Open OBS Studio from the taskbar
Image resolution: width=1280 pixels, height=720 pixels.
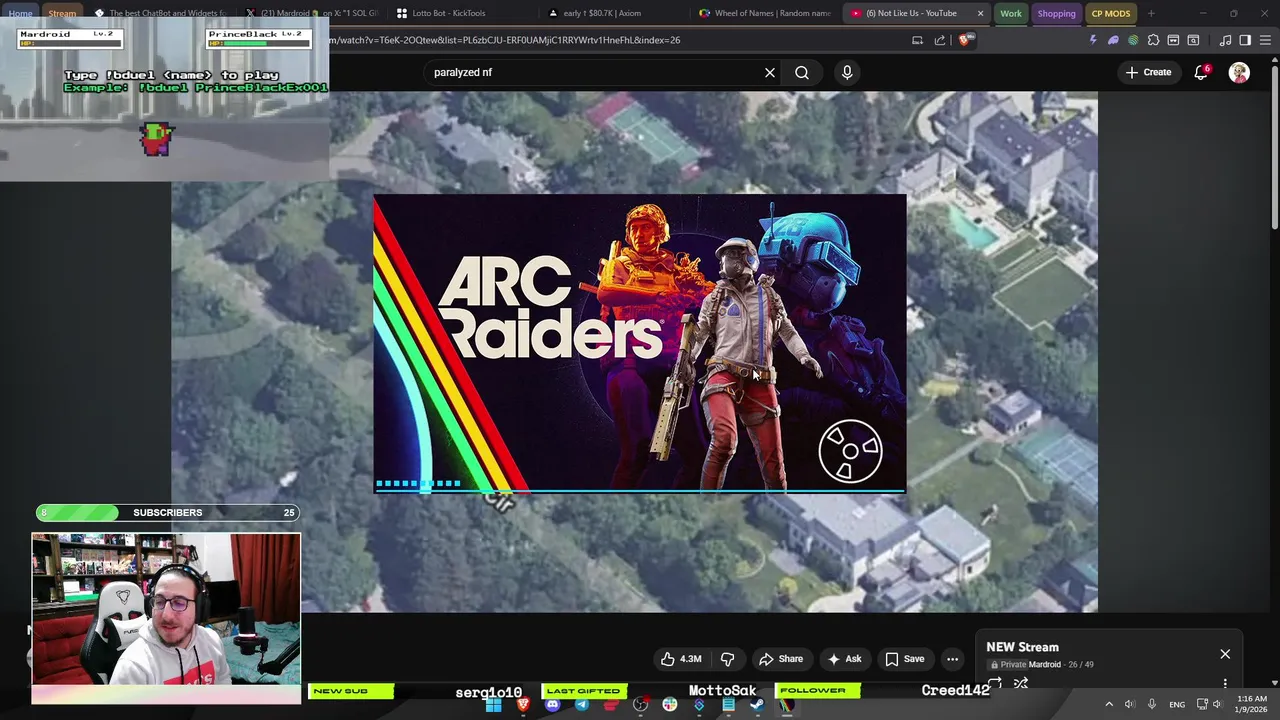(x=640, y=704)
